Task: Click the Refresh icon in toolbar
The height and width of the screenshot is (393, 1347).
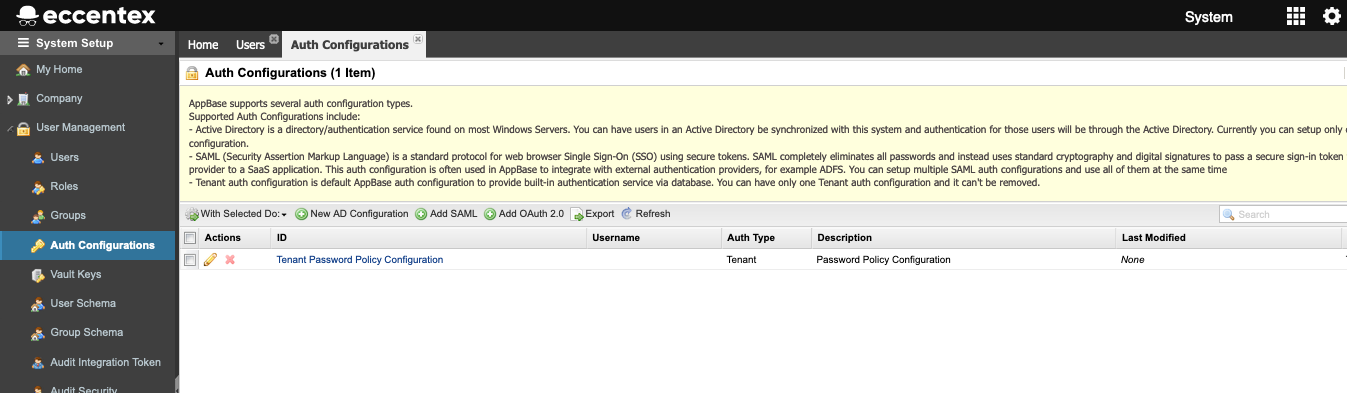Action: [627, 214]
